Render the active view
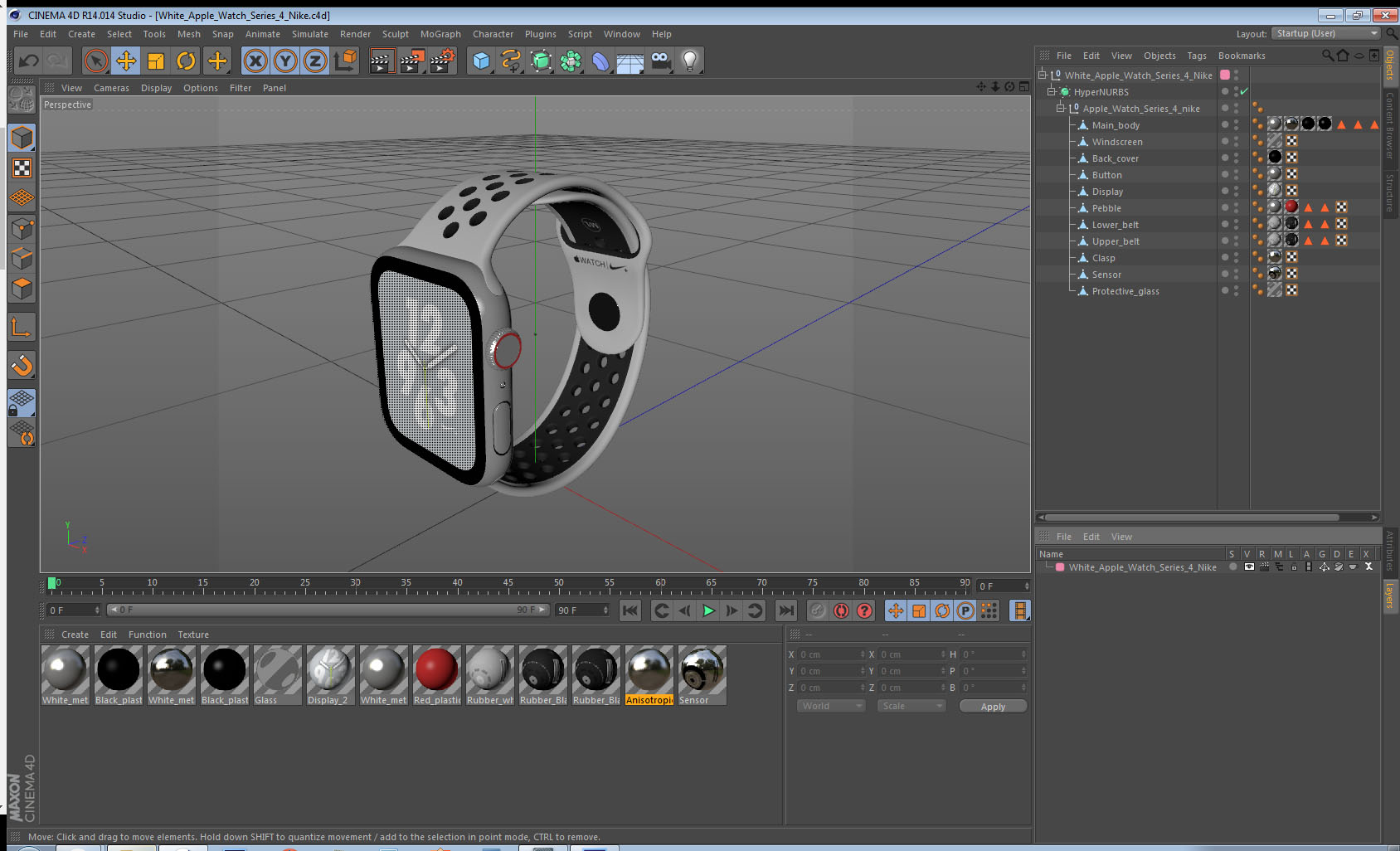 coord(381,61)
